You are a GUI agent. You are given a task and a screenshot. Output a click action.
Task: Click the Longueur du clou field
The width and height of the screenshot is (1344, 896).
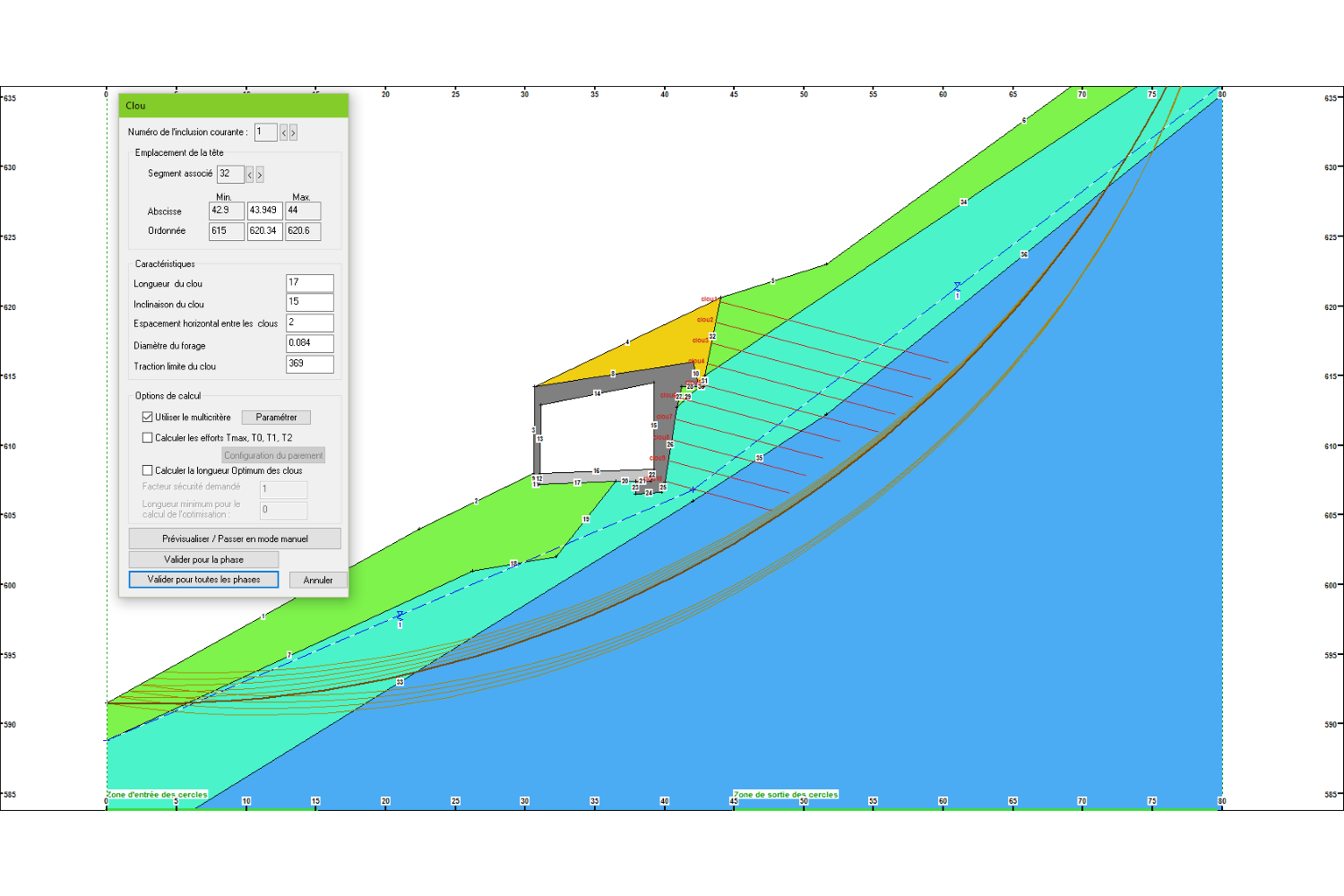click(309, 283)
